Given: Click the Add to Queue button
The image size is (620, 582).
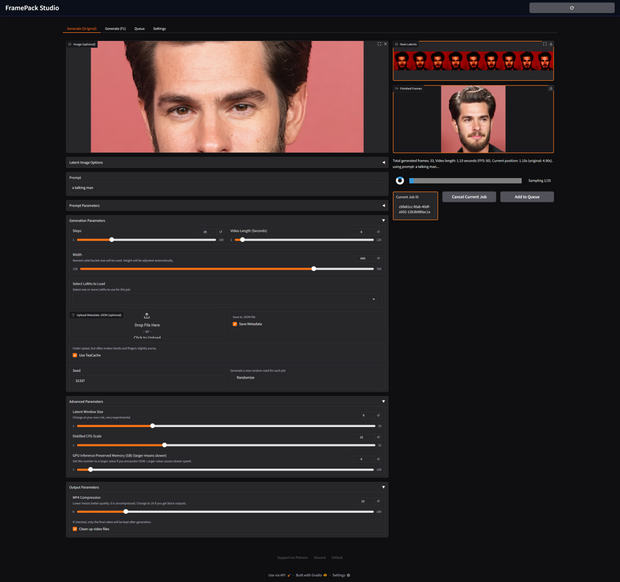Looking at the screenshot, I should point(526,197).
